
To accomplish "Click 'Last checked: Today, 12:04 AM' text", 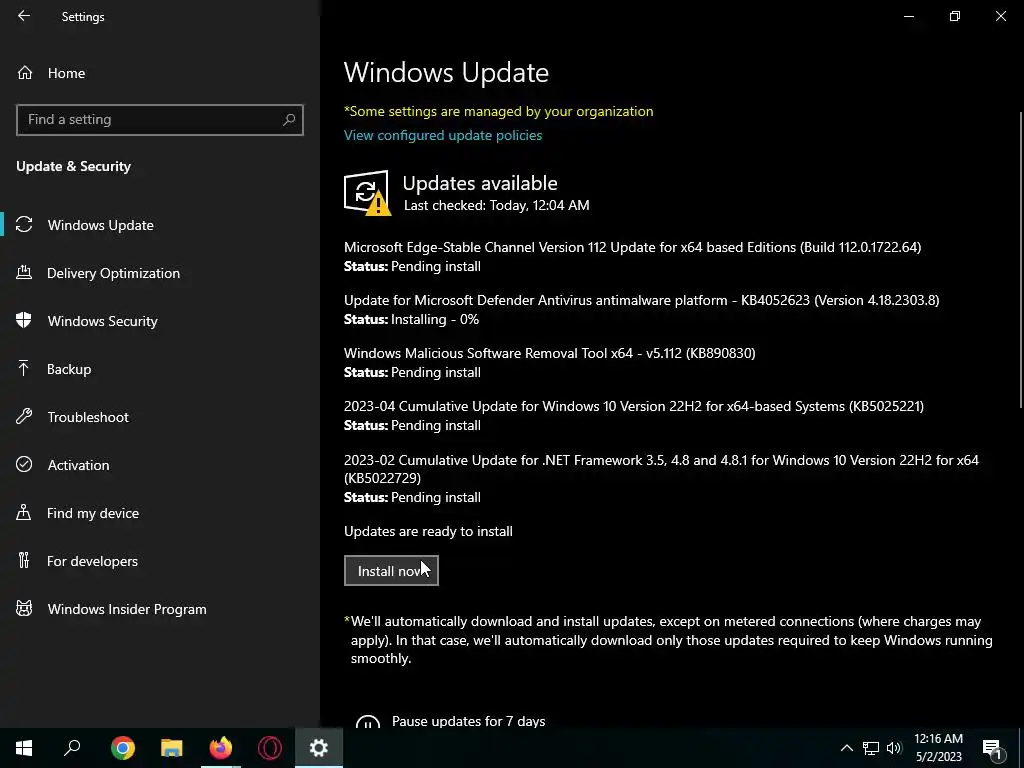I will [x=496, y=205].
